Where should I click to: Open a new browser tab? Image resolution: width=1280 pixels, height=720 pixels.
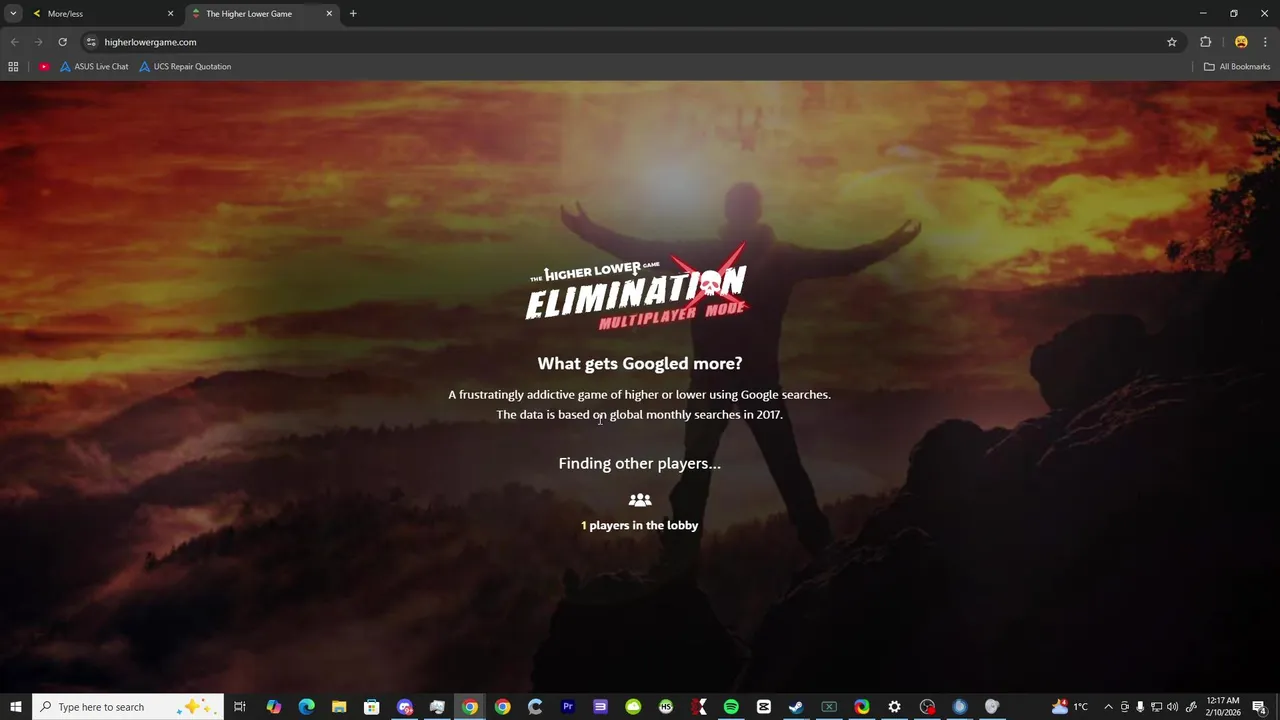[353, 14]
